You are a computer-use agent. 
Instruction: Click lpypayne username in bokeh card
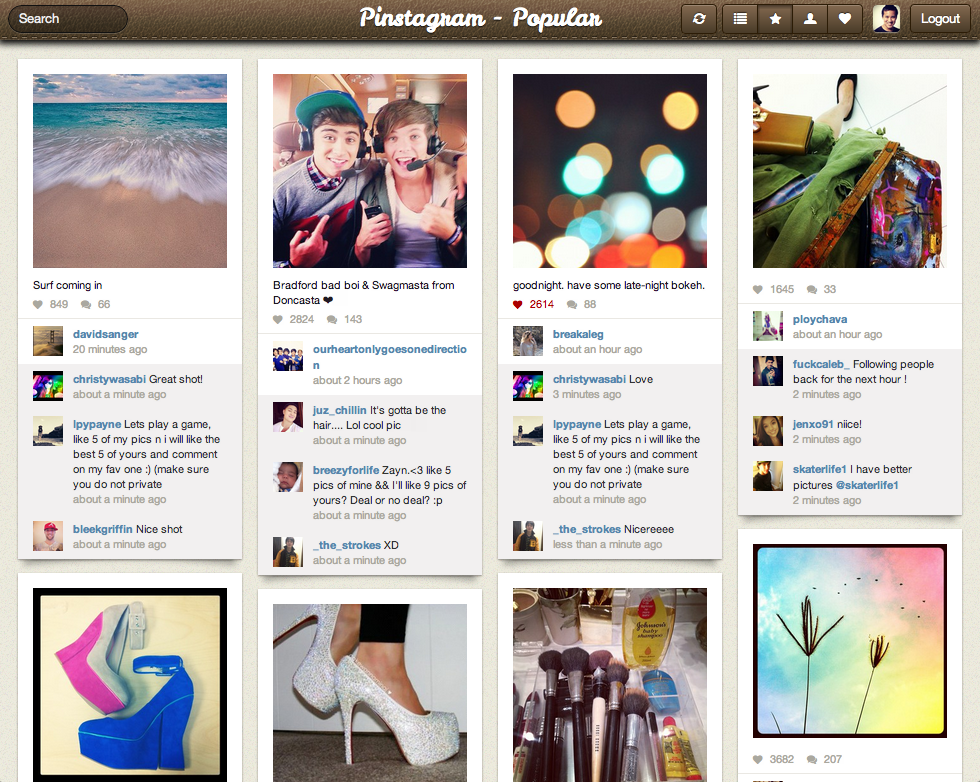tap(577, 424)
